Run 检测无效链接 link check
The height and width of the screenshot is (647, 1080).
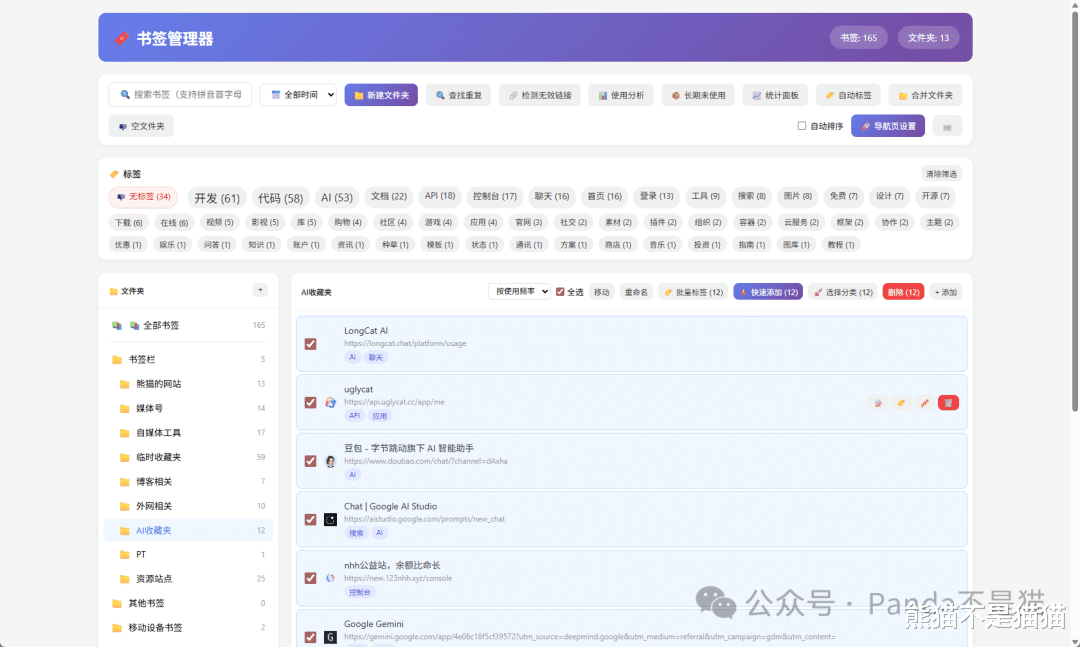pos(540,95)
